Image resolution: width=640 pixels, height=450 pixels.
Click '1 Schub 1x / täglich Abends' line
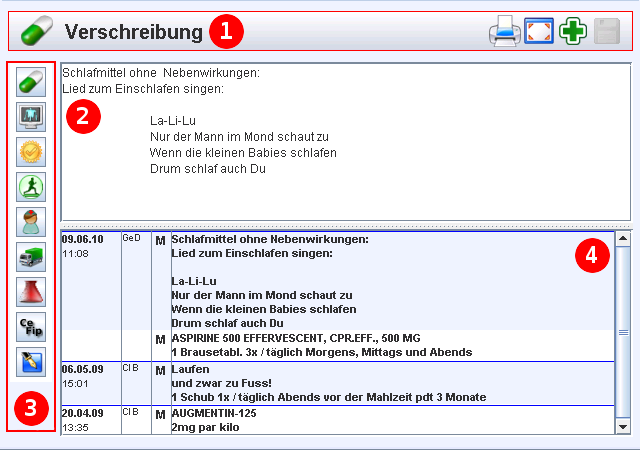329,397
